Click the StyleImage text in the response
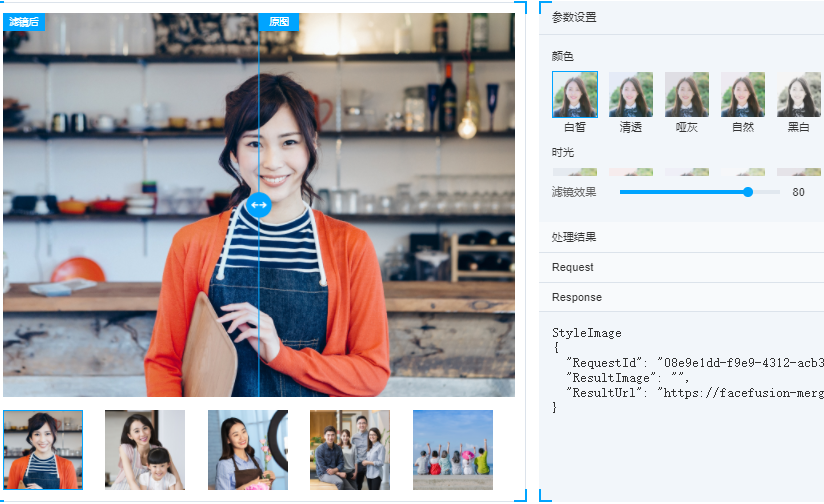 (x=586, y=333)
